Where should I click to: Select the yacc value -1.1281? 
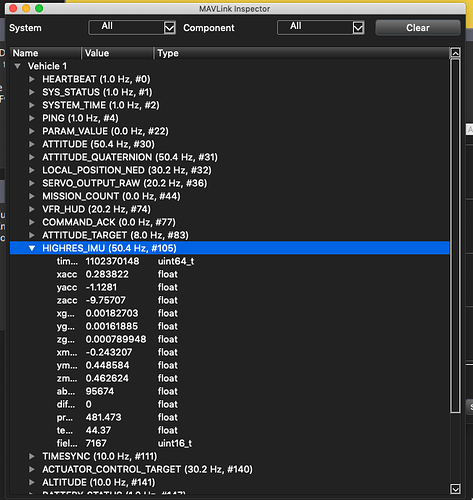(101, 287)
